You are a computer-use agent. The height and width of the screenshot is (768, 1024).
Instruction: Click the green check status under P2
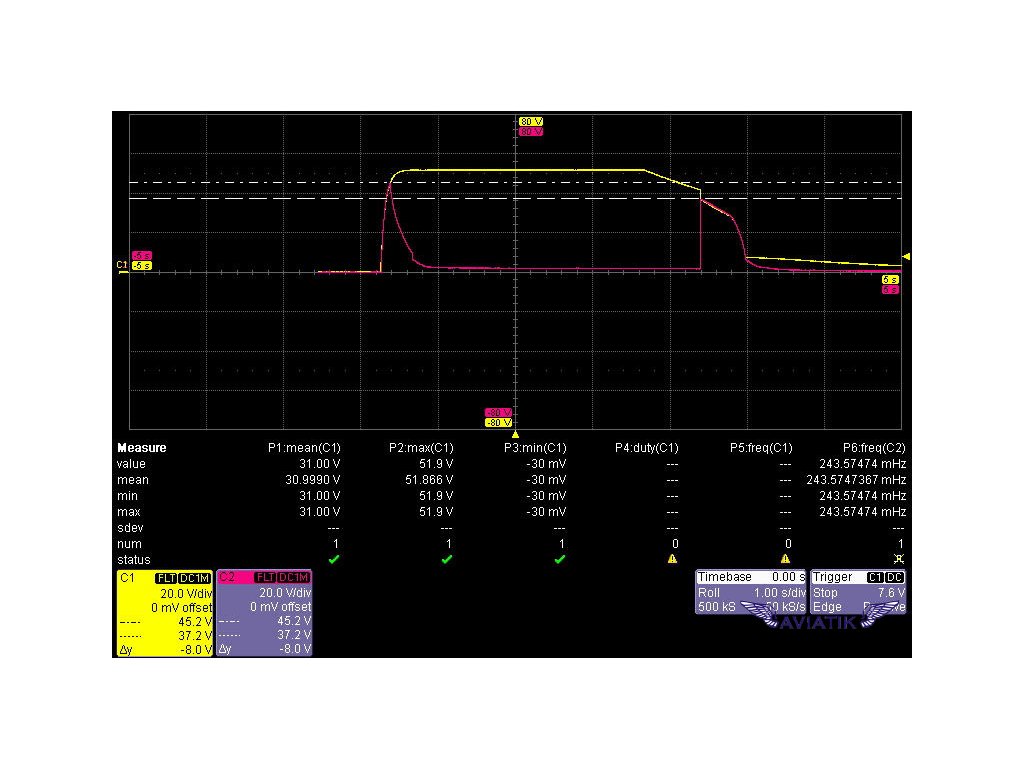pos(447,559)
